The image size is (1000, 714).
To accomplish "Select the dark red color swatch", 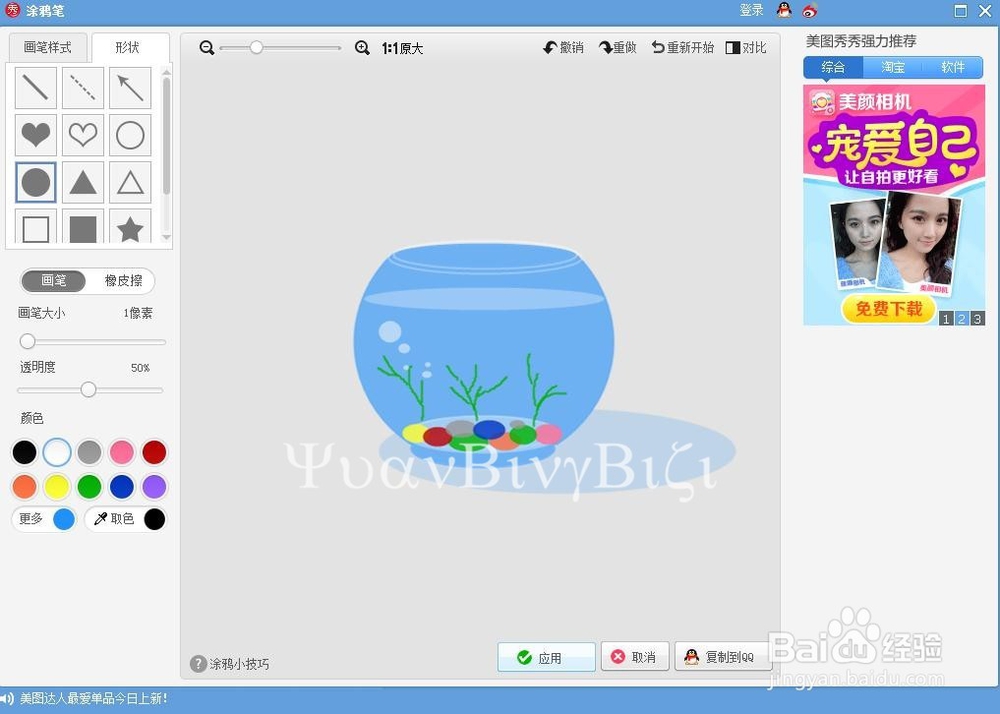I will [155, 452].
